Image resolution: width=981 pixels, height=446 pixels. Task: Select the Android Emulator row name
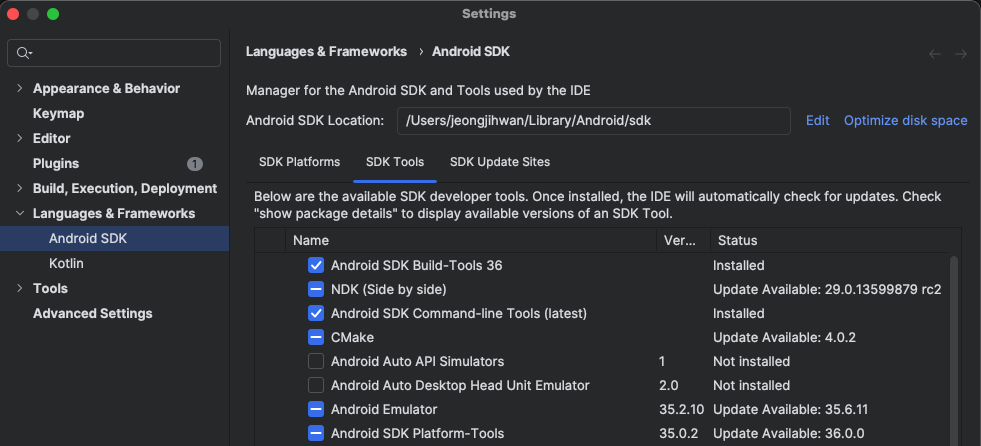(x=384, y=409)
